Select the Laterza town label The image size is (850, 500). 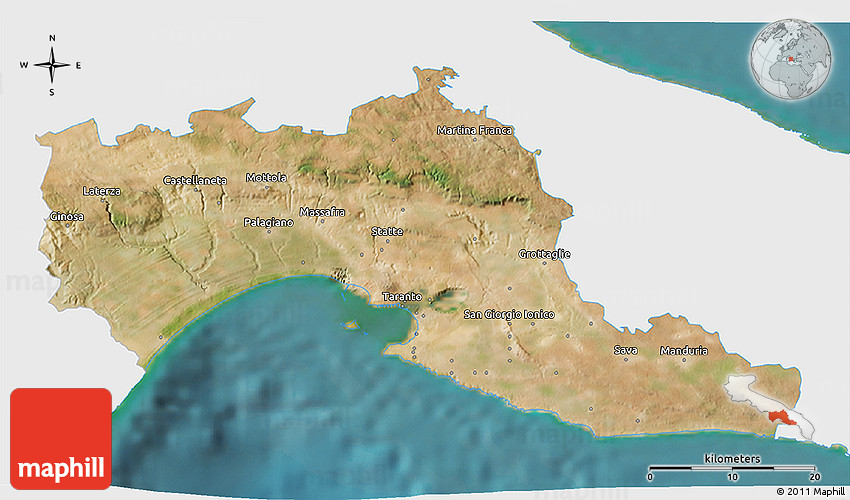coord(102,190)
